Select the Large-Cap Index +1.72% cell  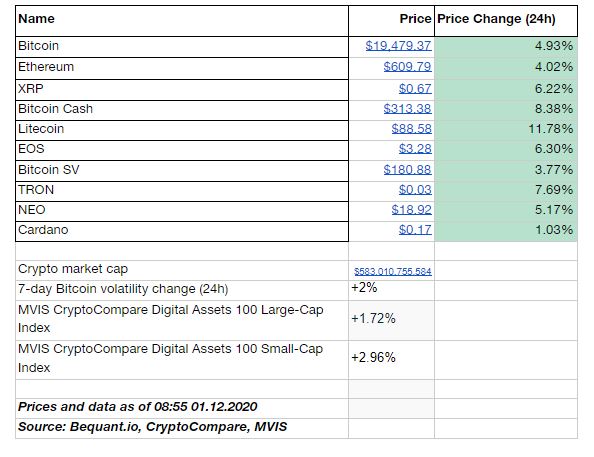(391, 321)
